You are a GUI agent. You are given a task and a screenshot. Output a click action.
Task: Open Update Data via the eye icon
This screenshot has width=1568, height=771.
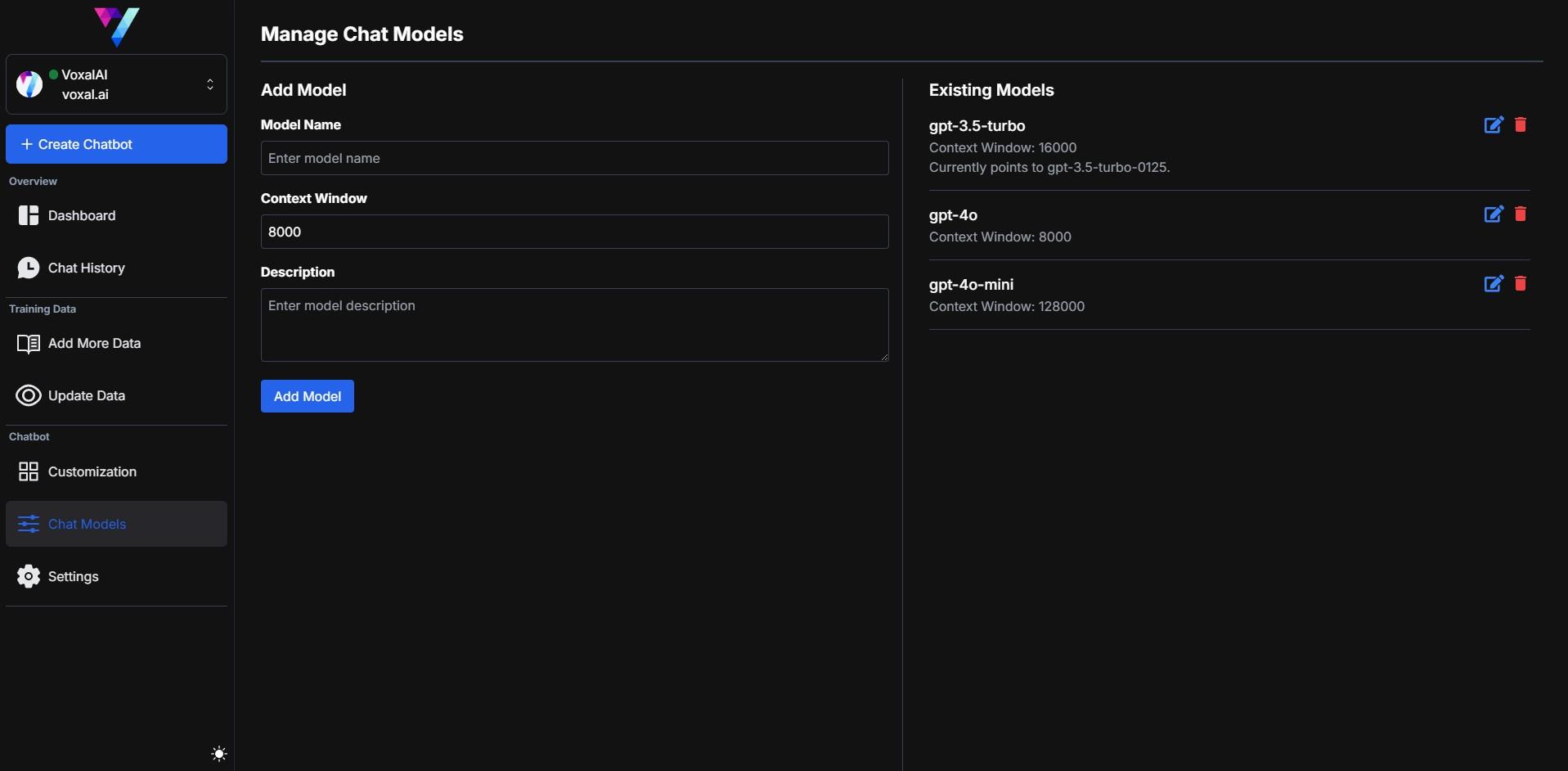click(29, 395)
